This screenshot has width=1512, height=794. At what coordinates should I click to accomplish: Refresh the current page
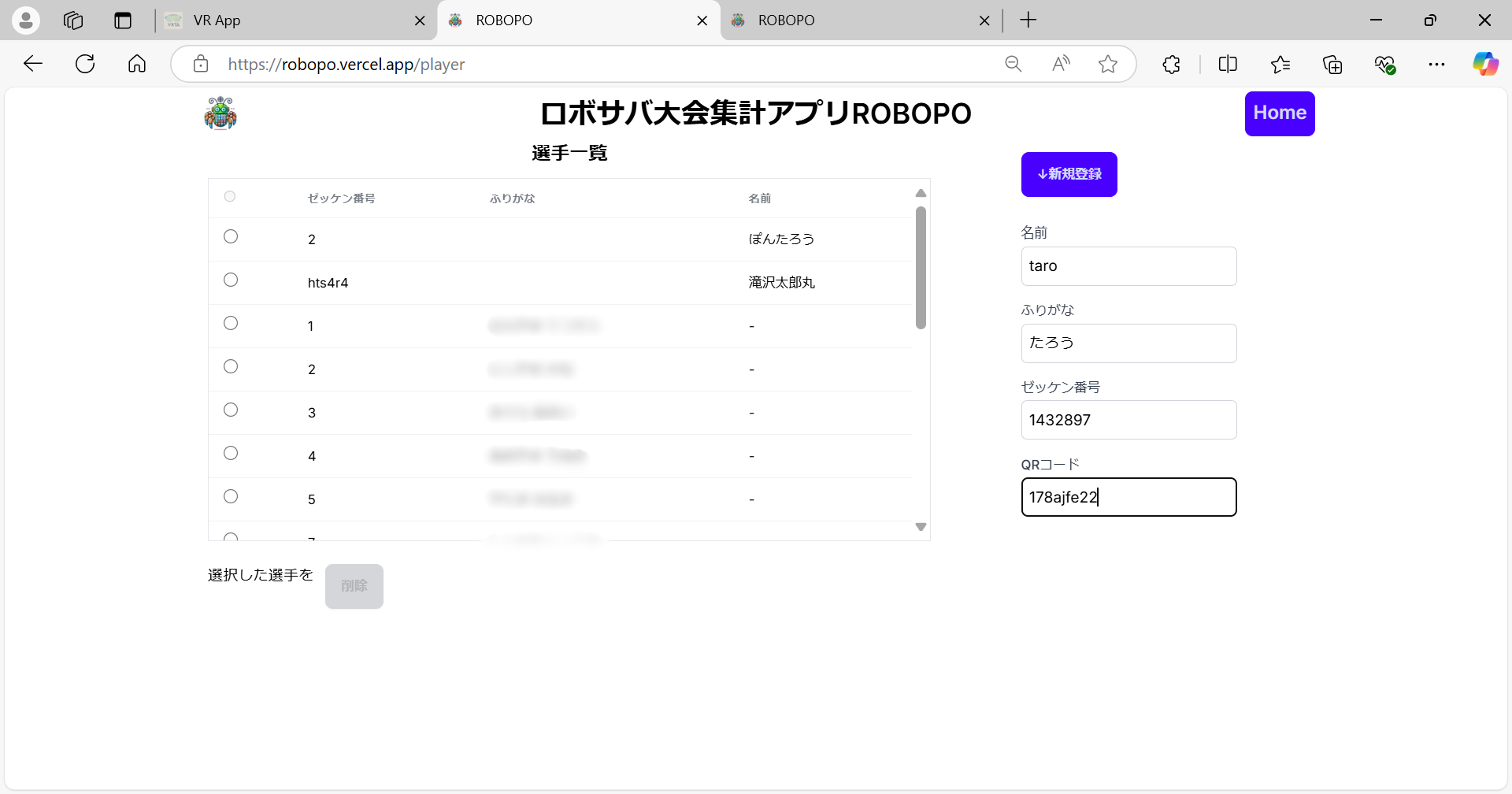coord(85,65)
